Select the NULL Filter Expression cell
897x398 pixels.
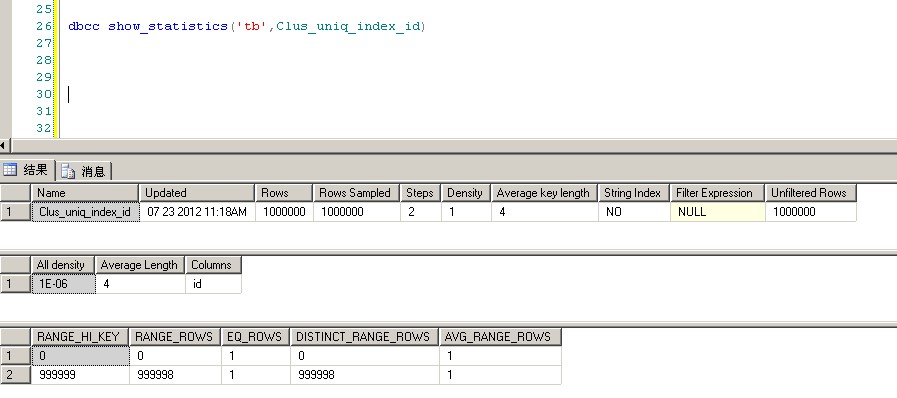point(717,212)
